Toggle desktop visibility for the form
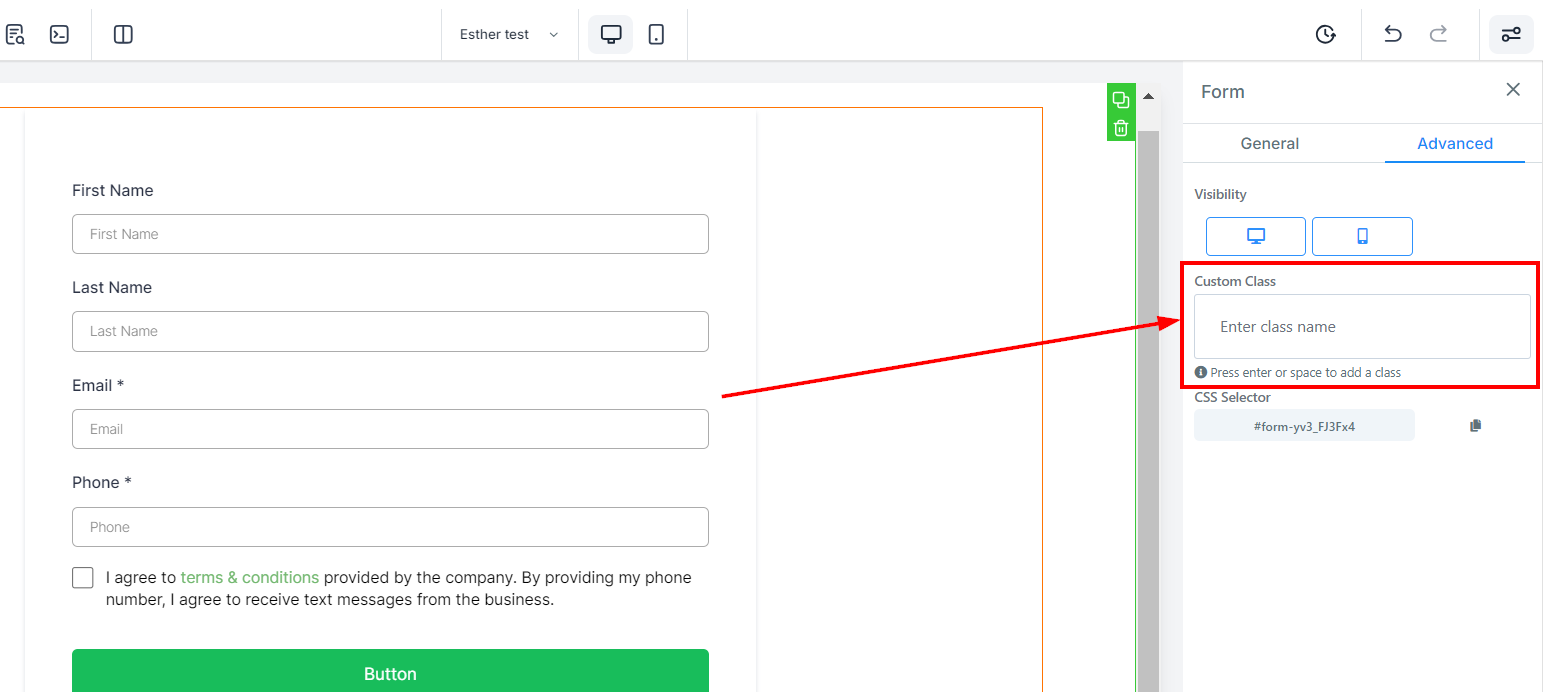The image size is (1543, 692). (1256, 236)
